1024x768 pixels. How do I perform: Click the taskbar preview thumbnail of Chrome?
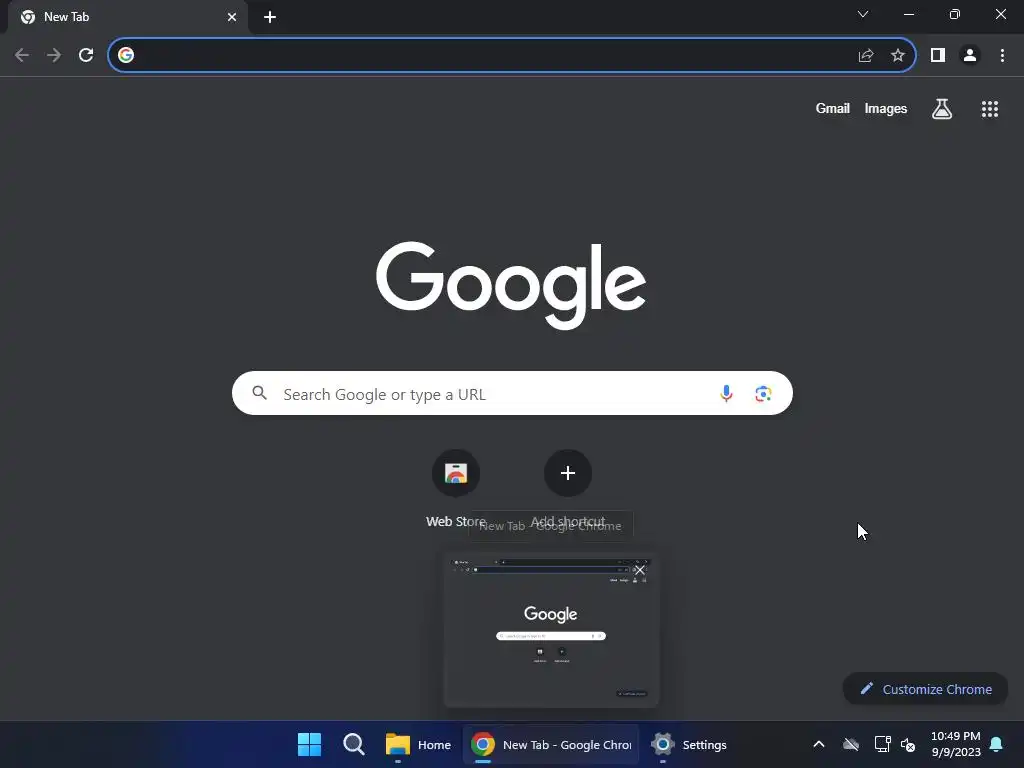tap(551, 630)
